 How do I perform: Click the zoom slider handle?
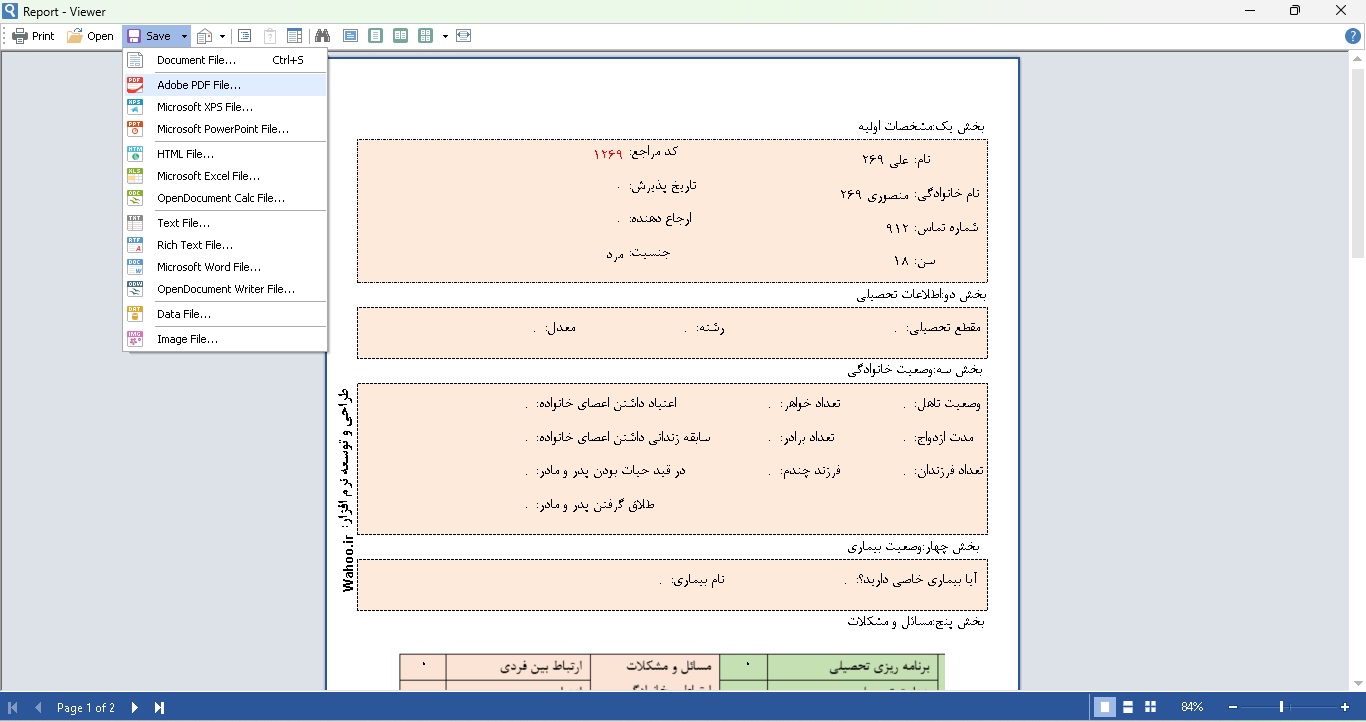(1282, 707)
